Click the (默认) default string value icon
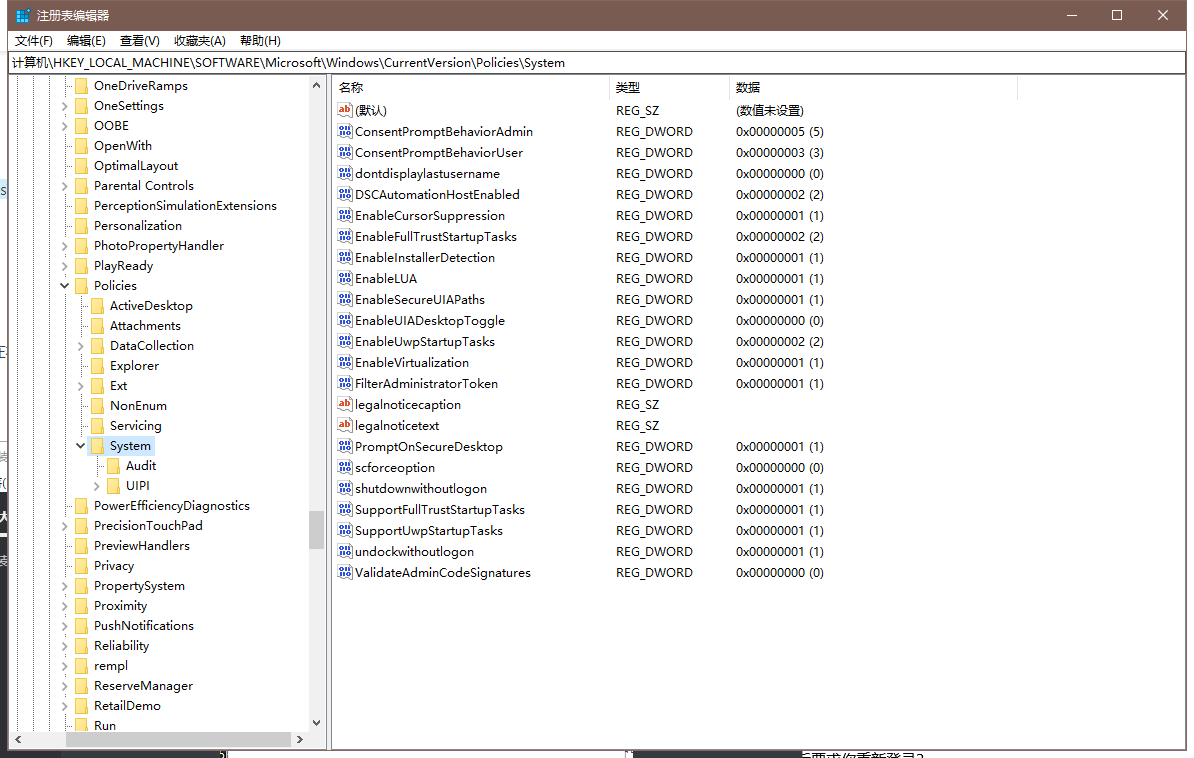This screenshot has width=1194, height=758. pyautogui.click(x=345, y=110)
